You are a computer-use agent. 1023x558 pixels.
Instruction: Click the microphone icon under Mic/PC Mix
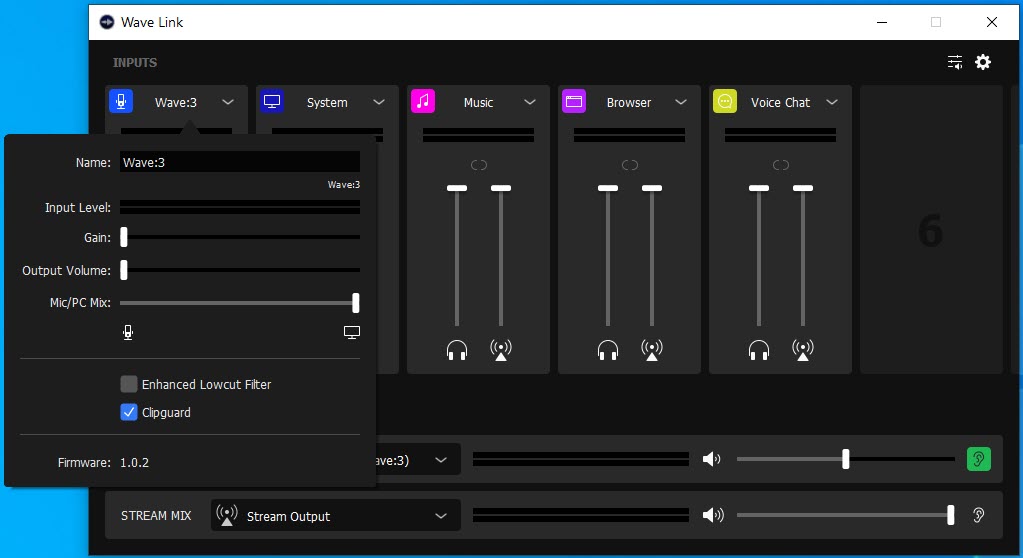click(x=128, y=333)
